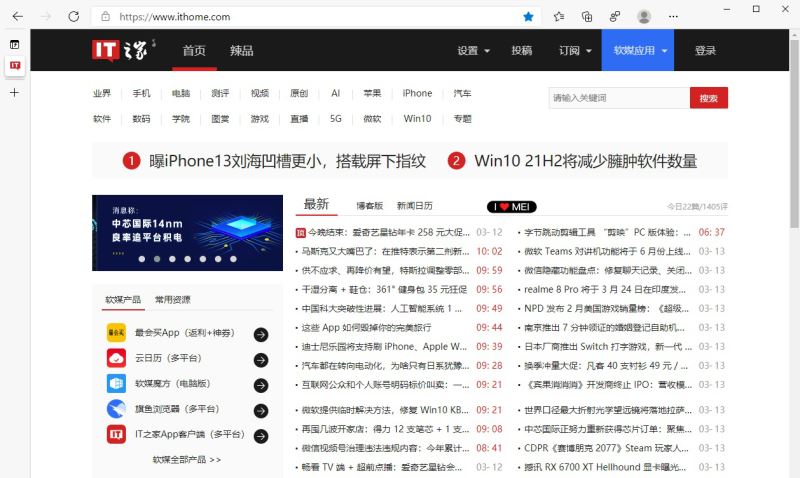
Task: Open arrow next to IT之家App客户端
Action: click(261, 436)
